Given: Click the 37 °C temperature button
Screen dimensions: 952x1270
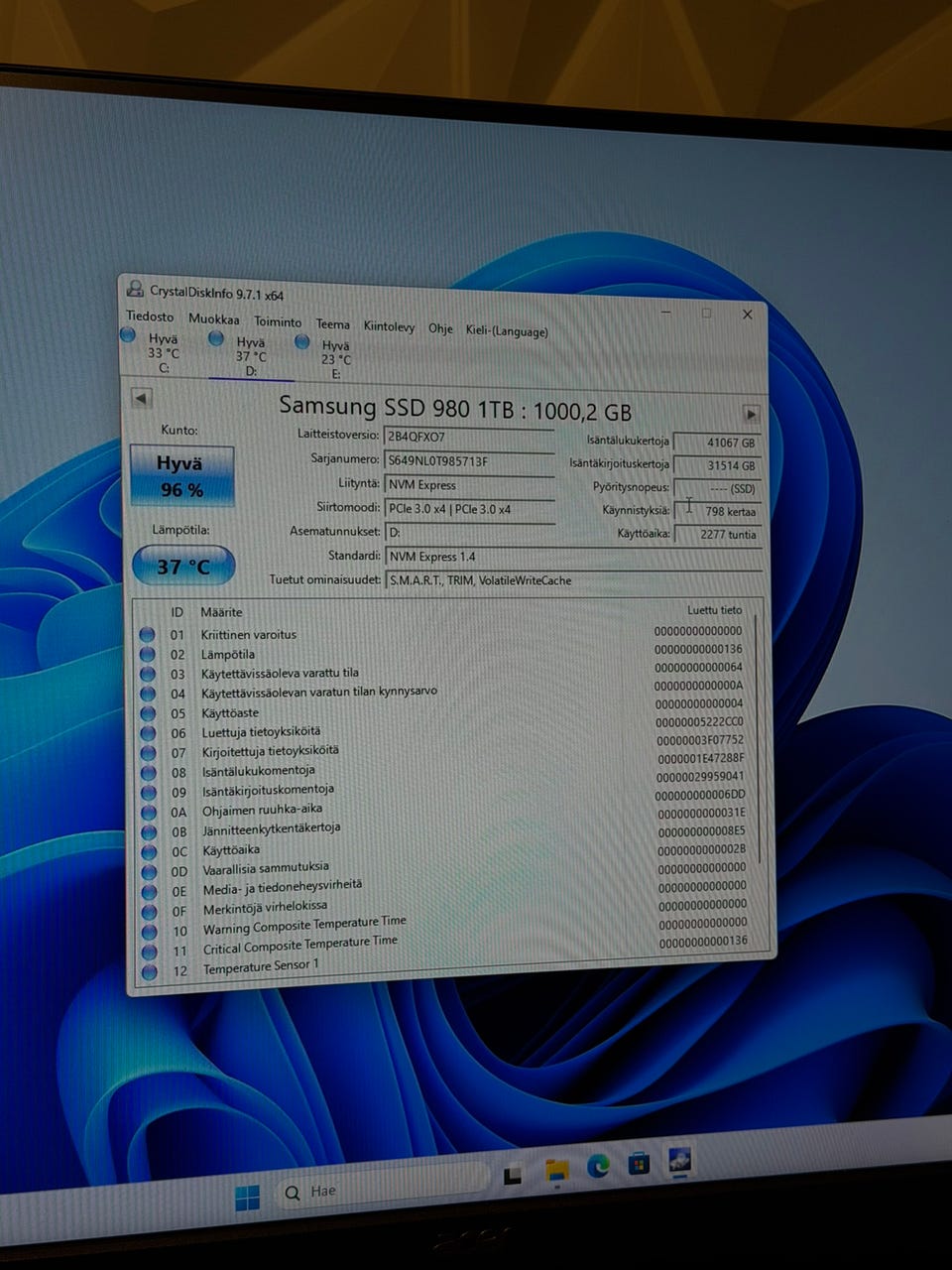Looking at the screenshot, I should click(x=183, y=567).
